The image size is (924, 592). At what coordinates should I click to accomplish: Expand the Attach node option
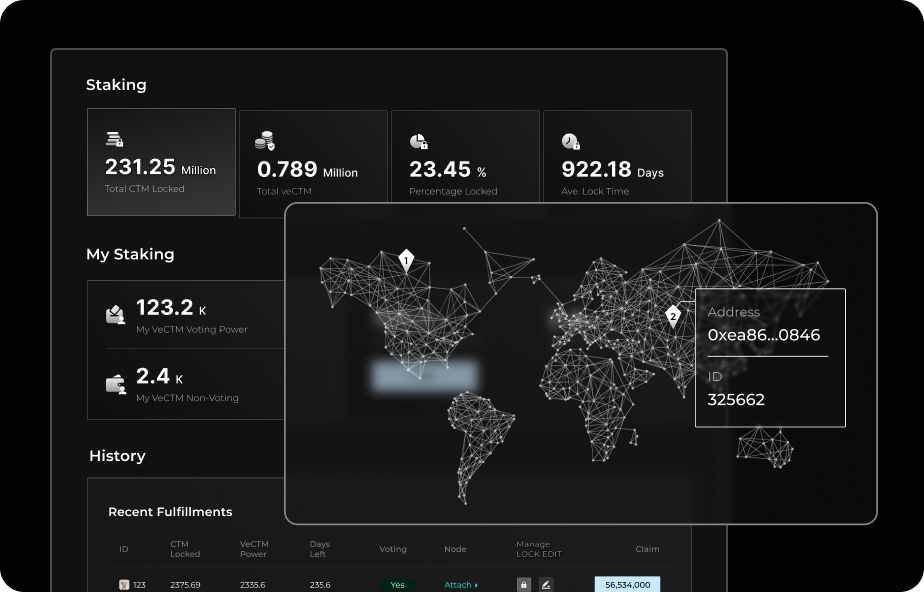pyautogui.click(x=461, y=585)
